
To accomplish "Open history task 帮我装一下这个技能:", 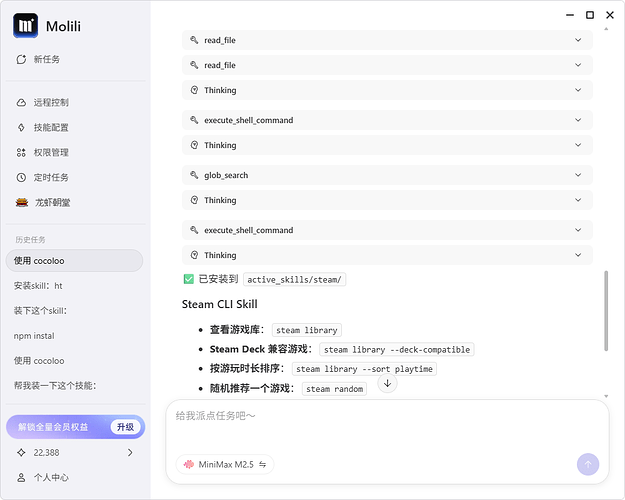I will [55, 386].
